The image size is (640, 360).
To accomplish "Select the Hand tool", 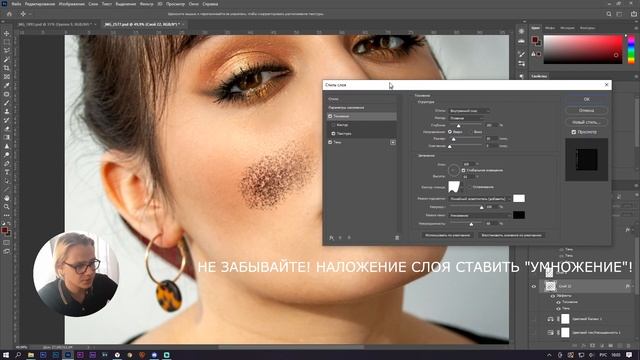I will [x=7, y=198].
